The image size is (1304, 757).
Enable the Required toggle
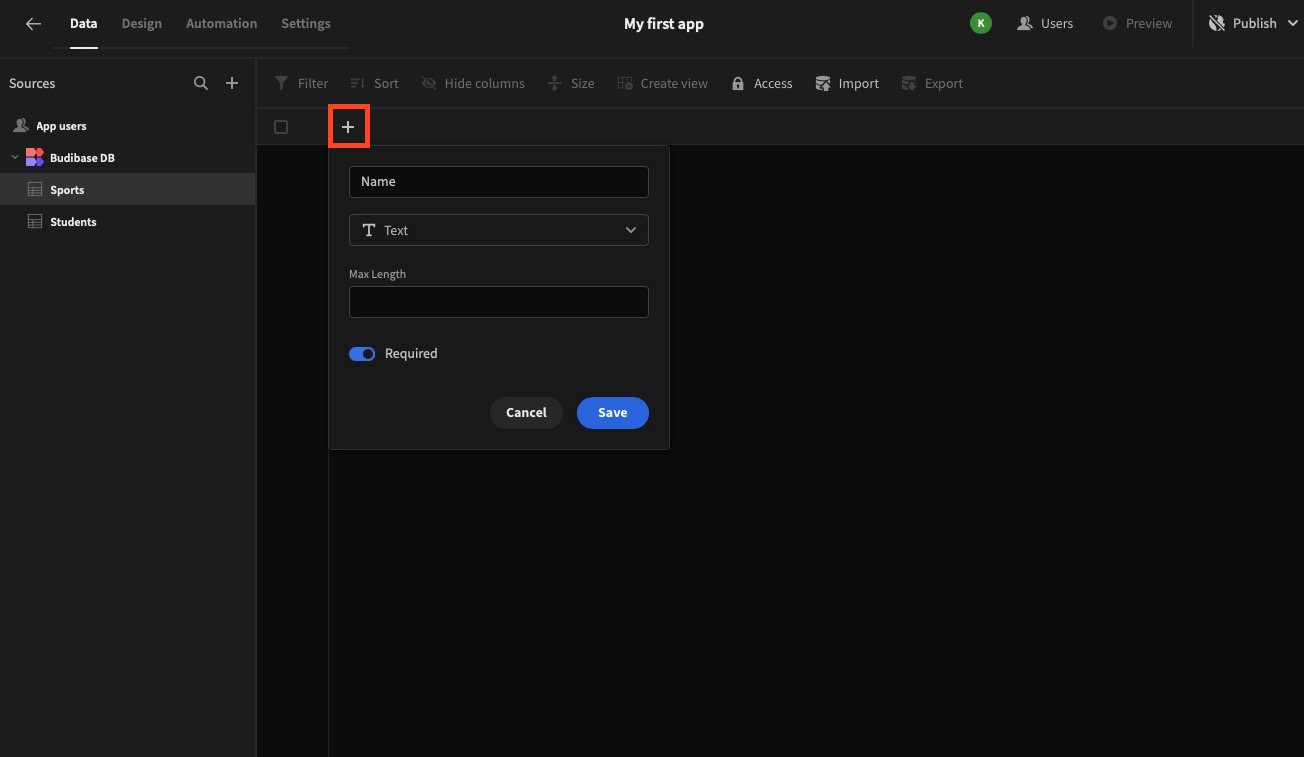[x=362, y=353]
